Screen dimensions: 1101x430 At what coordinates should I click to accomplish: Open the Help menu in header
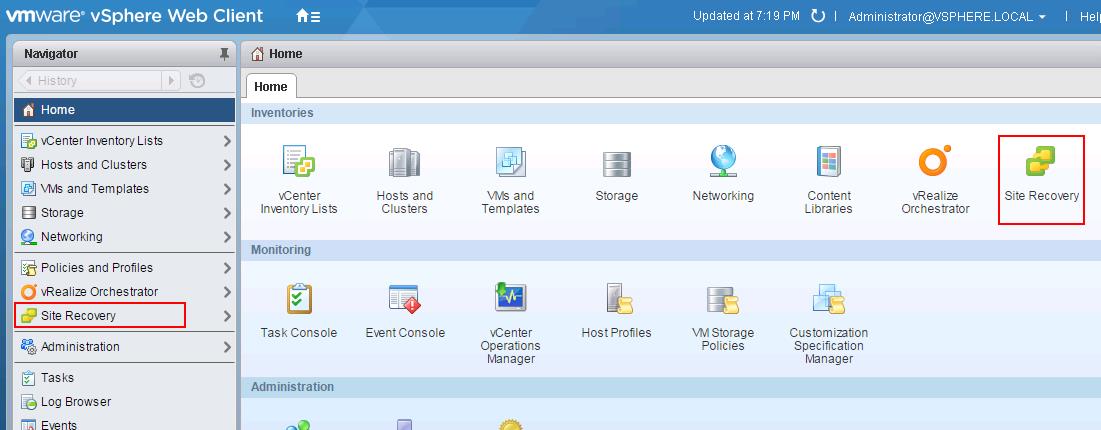[x=1090, y=16]
